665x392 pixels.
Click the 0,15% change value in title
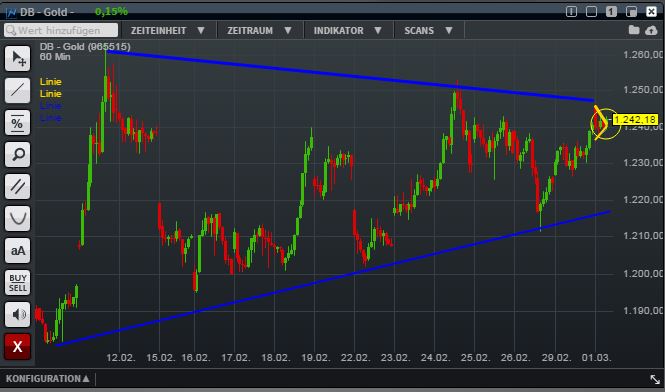[x=111, y=11]
